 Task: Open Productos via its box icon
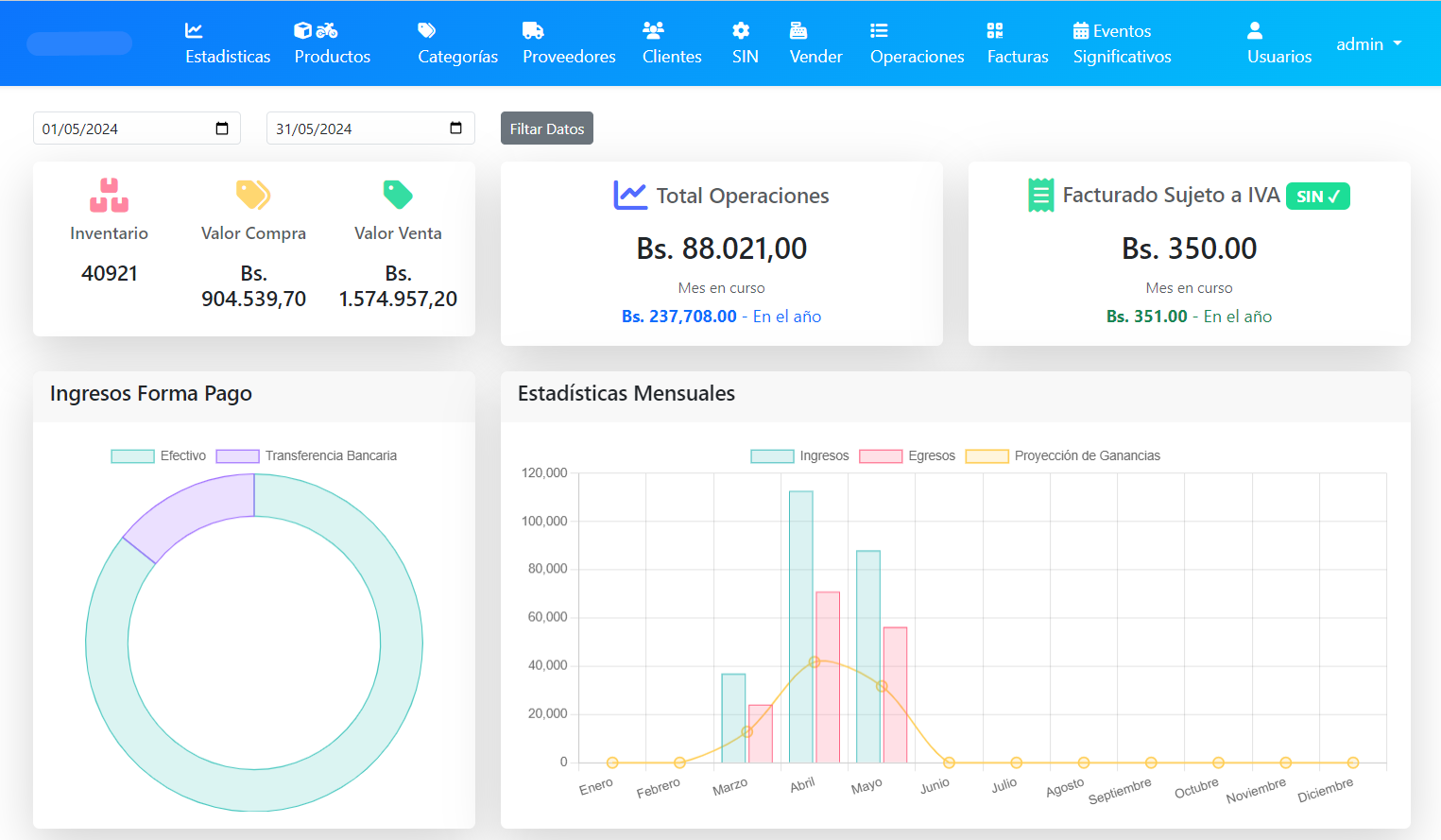coord(303,30)
